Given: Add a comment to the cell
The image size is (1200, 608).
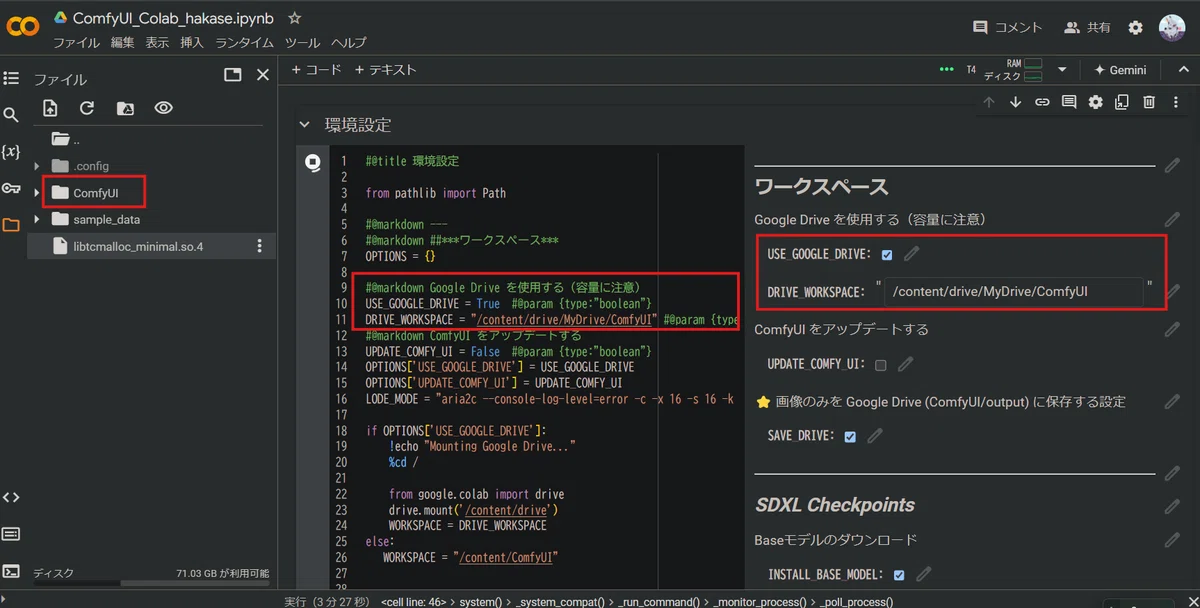Looking at the screenshot, I should coord(1069,102).
